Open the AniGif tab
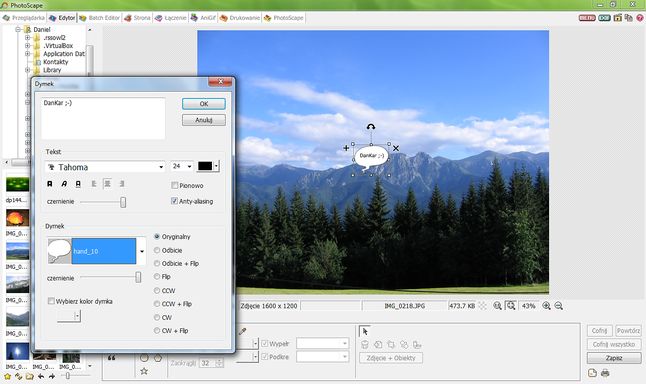646x384 pixels. pos(203,18)
